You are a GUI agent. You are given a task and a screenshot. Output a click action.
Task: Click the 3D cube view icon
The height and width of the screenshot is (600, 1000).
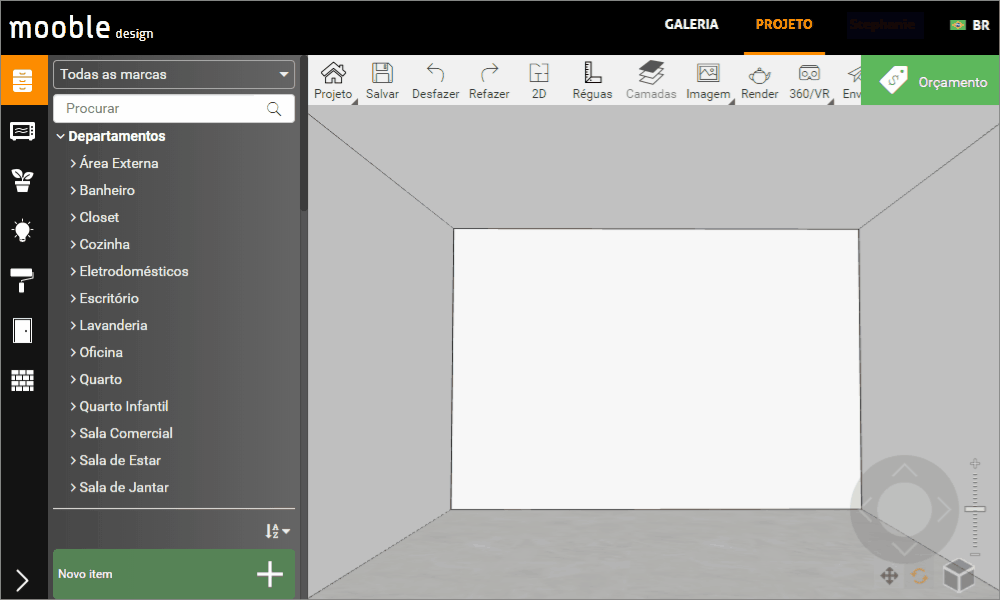959,574
